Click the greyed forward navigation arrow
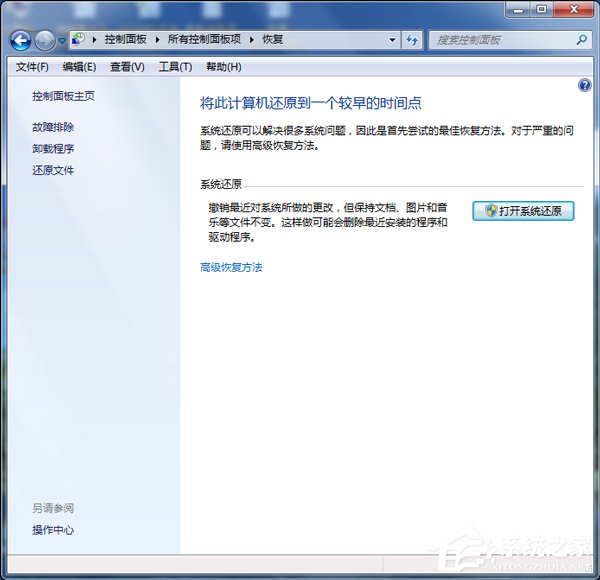The height and width of the screenshot is (580, 600). pos(45,40)
